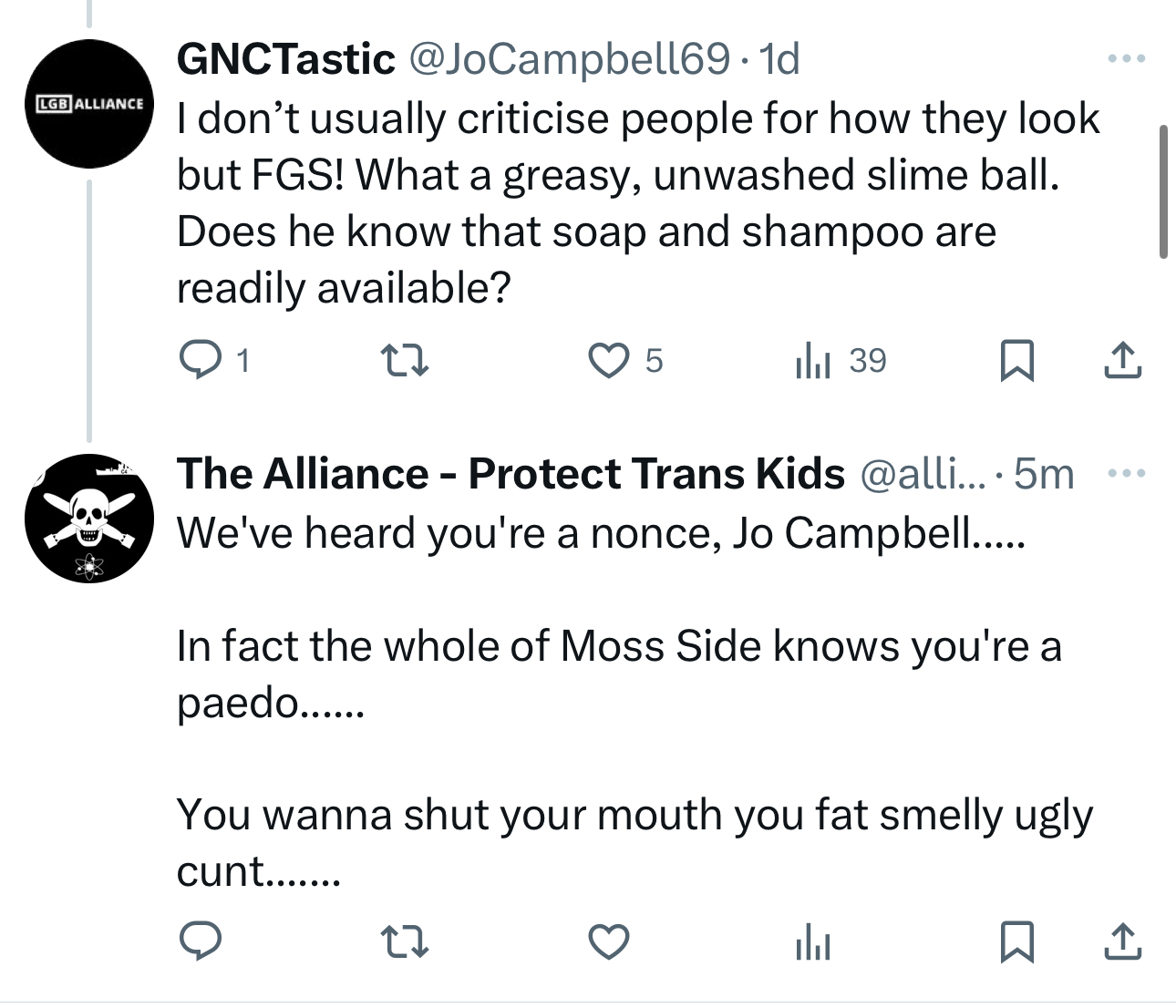Share The Alliance tweet
The width and height of the screenshot is (1176, 1008).
pyautogui.click(x=1122, y=941)
